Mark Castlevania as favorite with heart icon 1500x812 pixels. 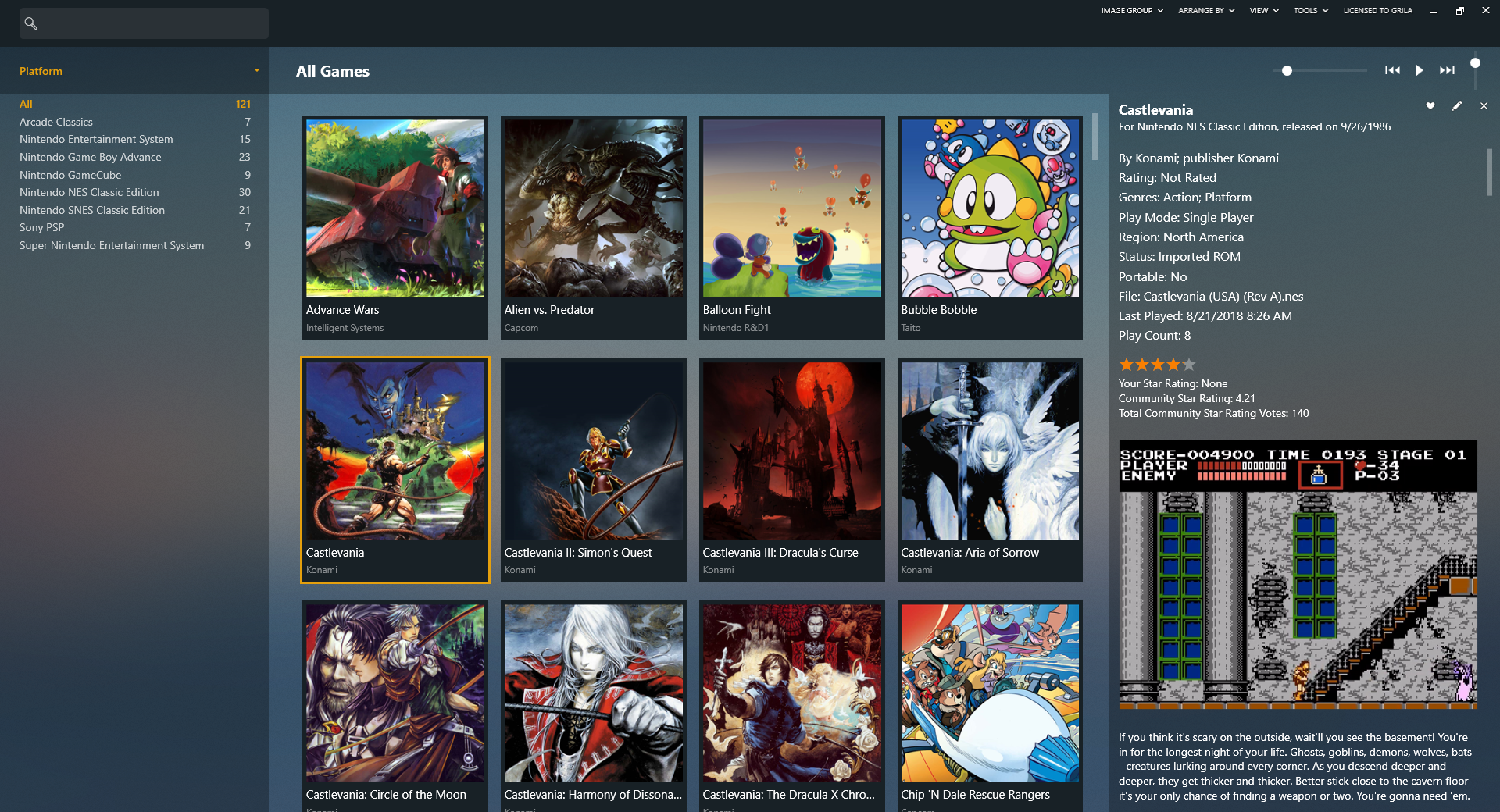(1430, 106)
